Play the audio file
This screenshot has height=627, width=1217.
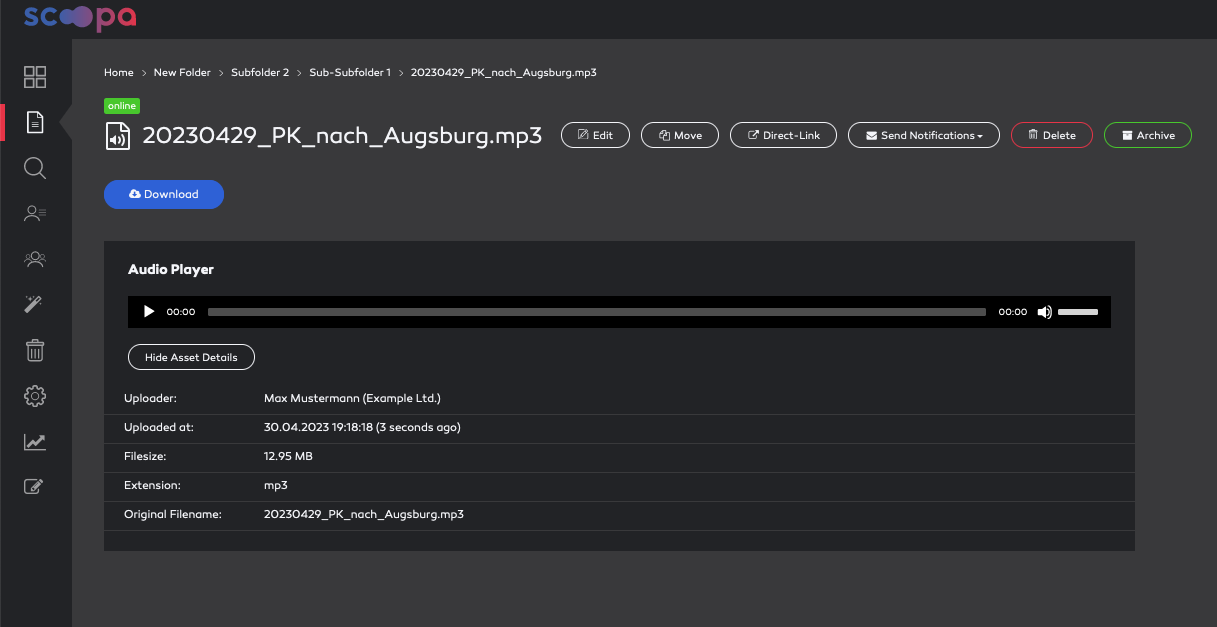[x=149, y=312]
